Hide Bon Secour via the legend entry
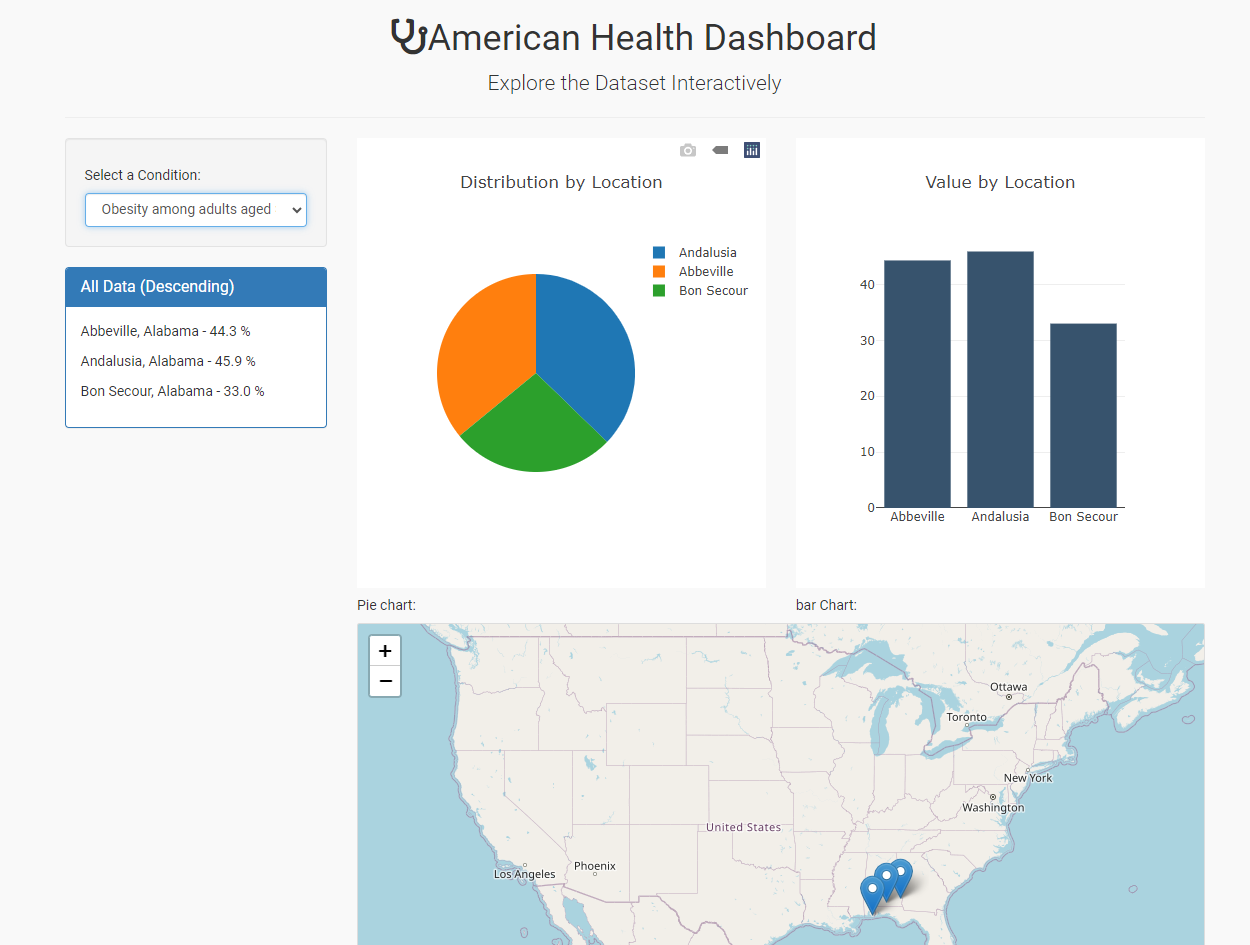 click(712, 291)
